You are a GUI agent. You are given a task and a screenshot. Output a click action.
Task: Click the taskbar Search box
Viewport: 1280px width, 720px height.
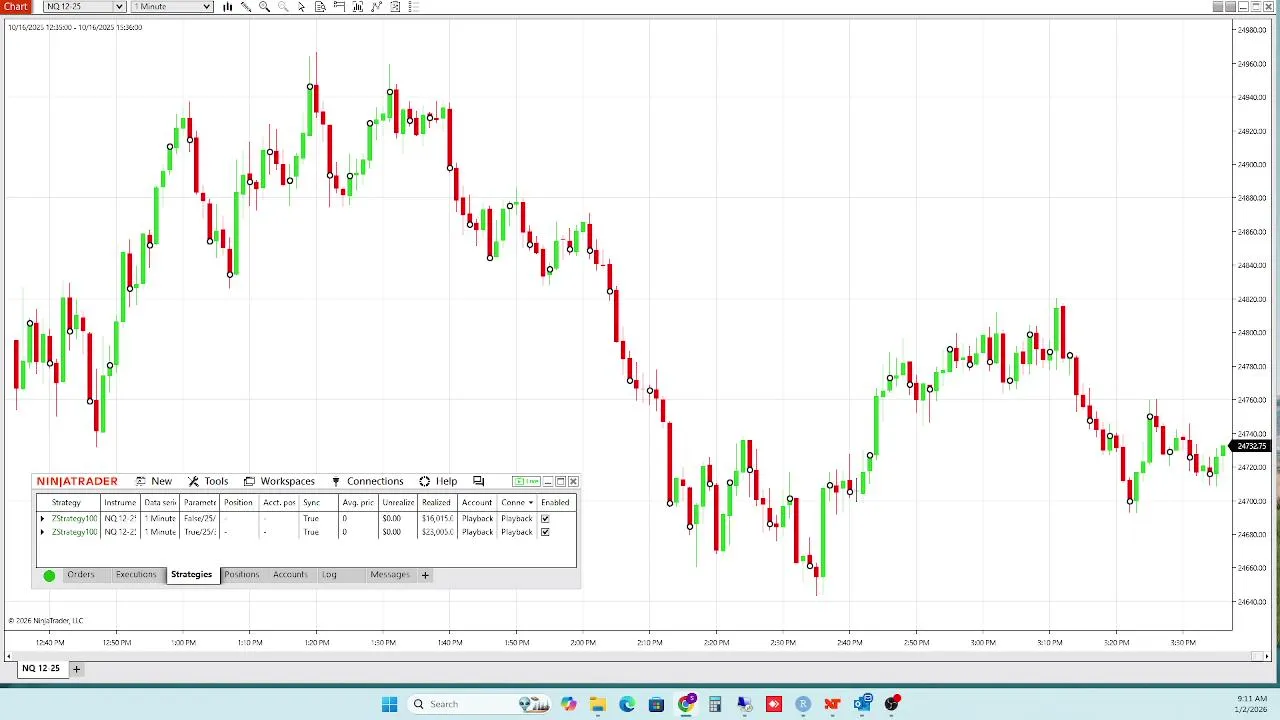[x=478, y=704]
